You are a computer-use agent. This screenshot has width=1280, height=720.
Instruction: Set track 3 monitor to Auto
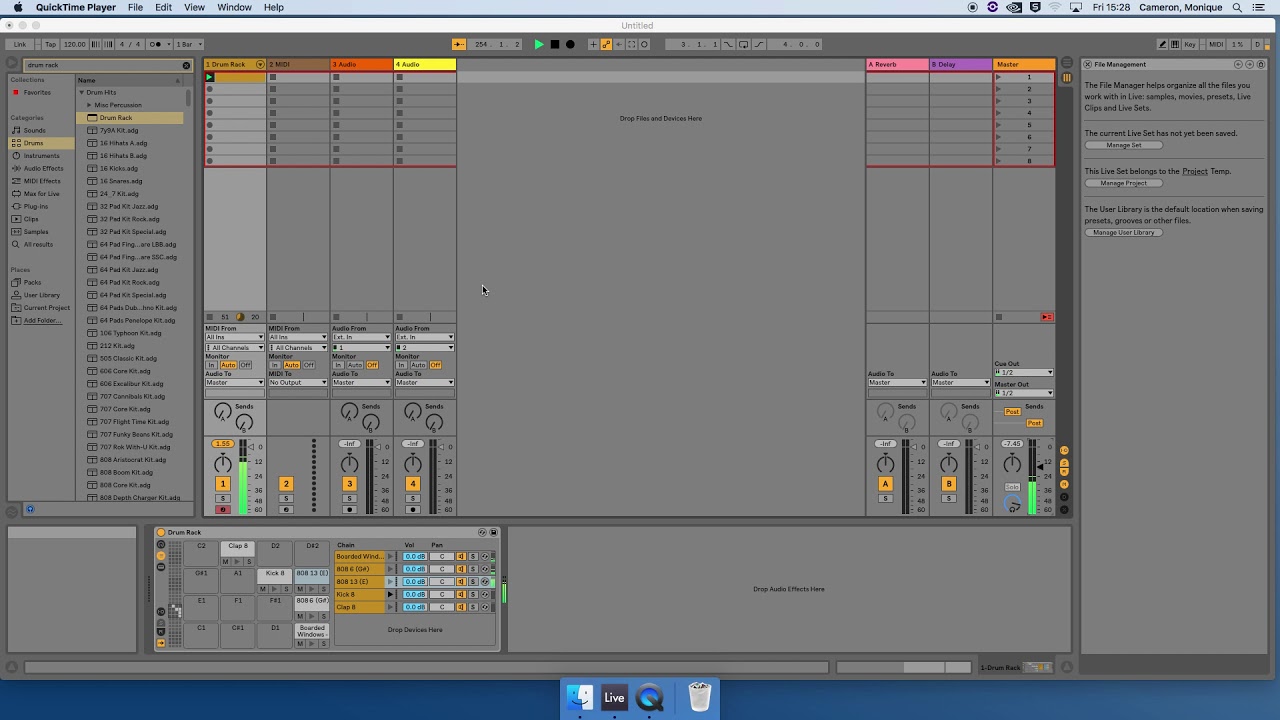pos(355,365)
